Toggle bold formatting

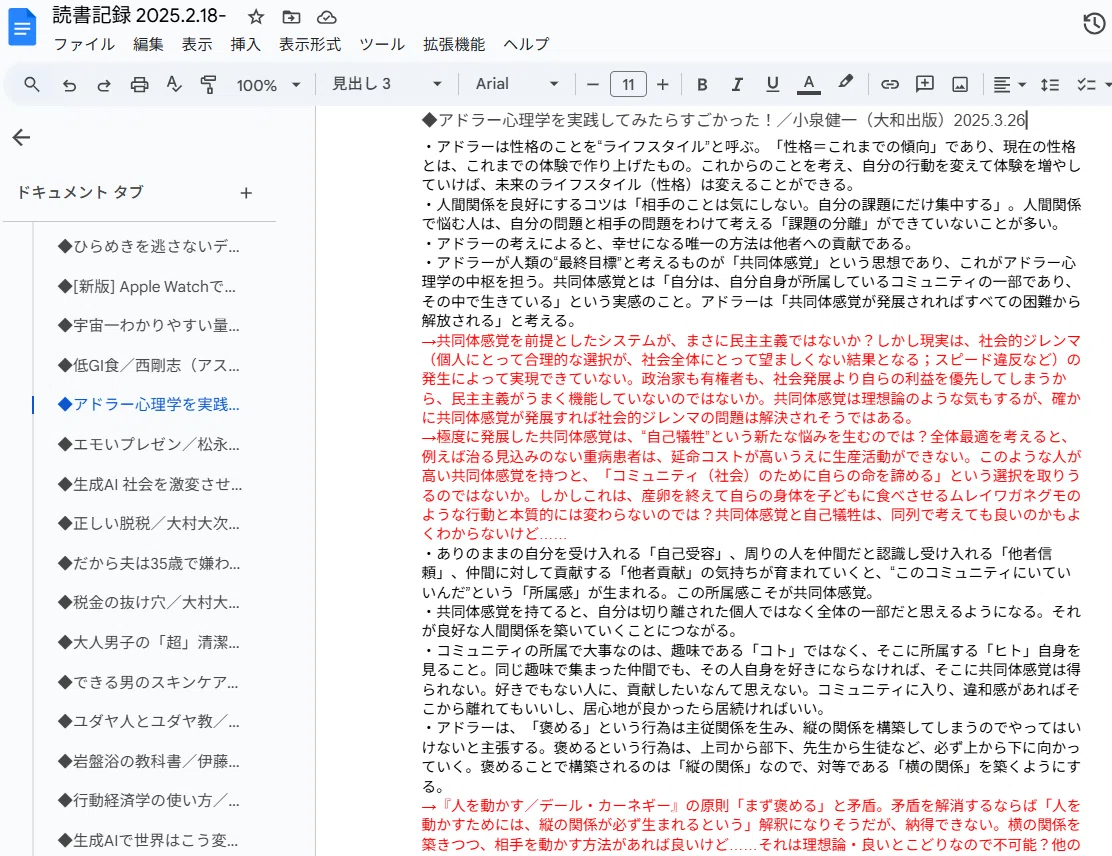pyautogui.click(x=702, y=84)
